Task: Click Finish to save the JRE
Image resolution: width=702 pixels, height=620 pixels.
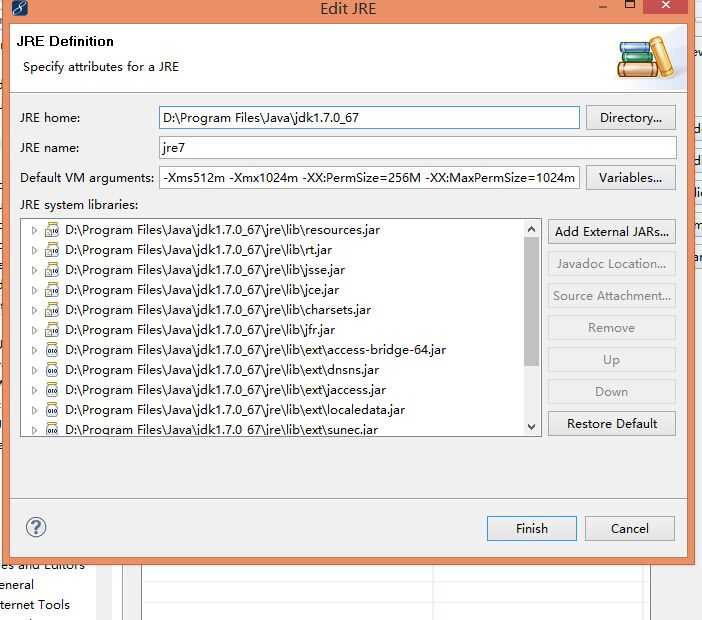Action: 531,529
